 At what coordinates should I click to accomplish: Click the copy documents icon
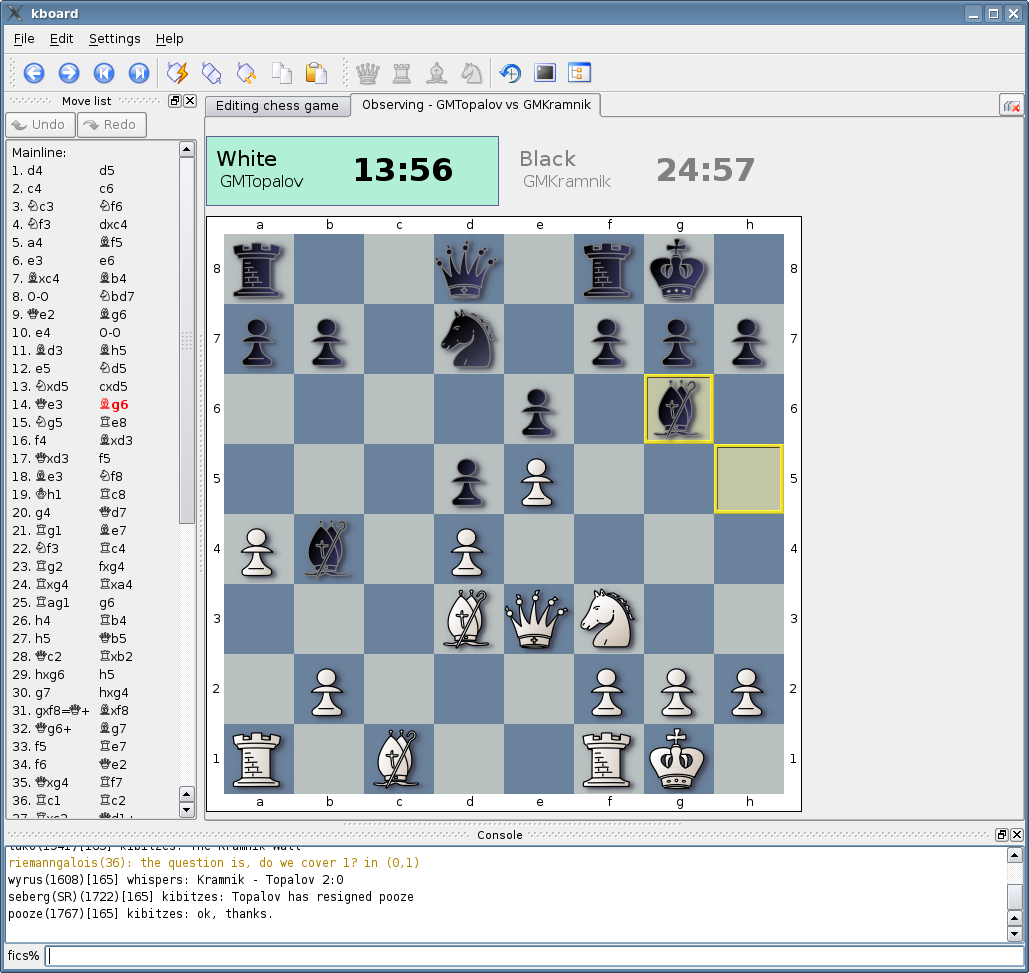pos(282,73)
